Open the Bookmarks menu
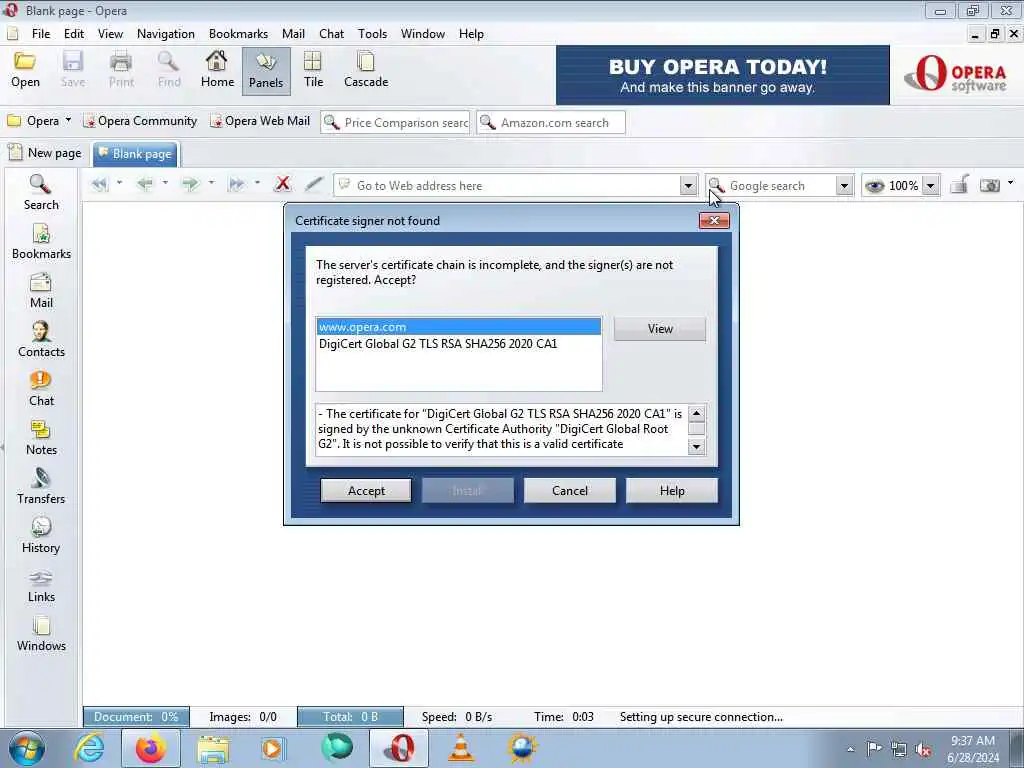The height and width of the screenshot is (768, 1024). tap(238, 34)
